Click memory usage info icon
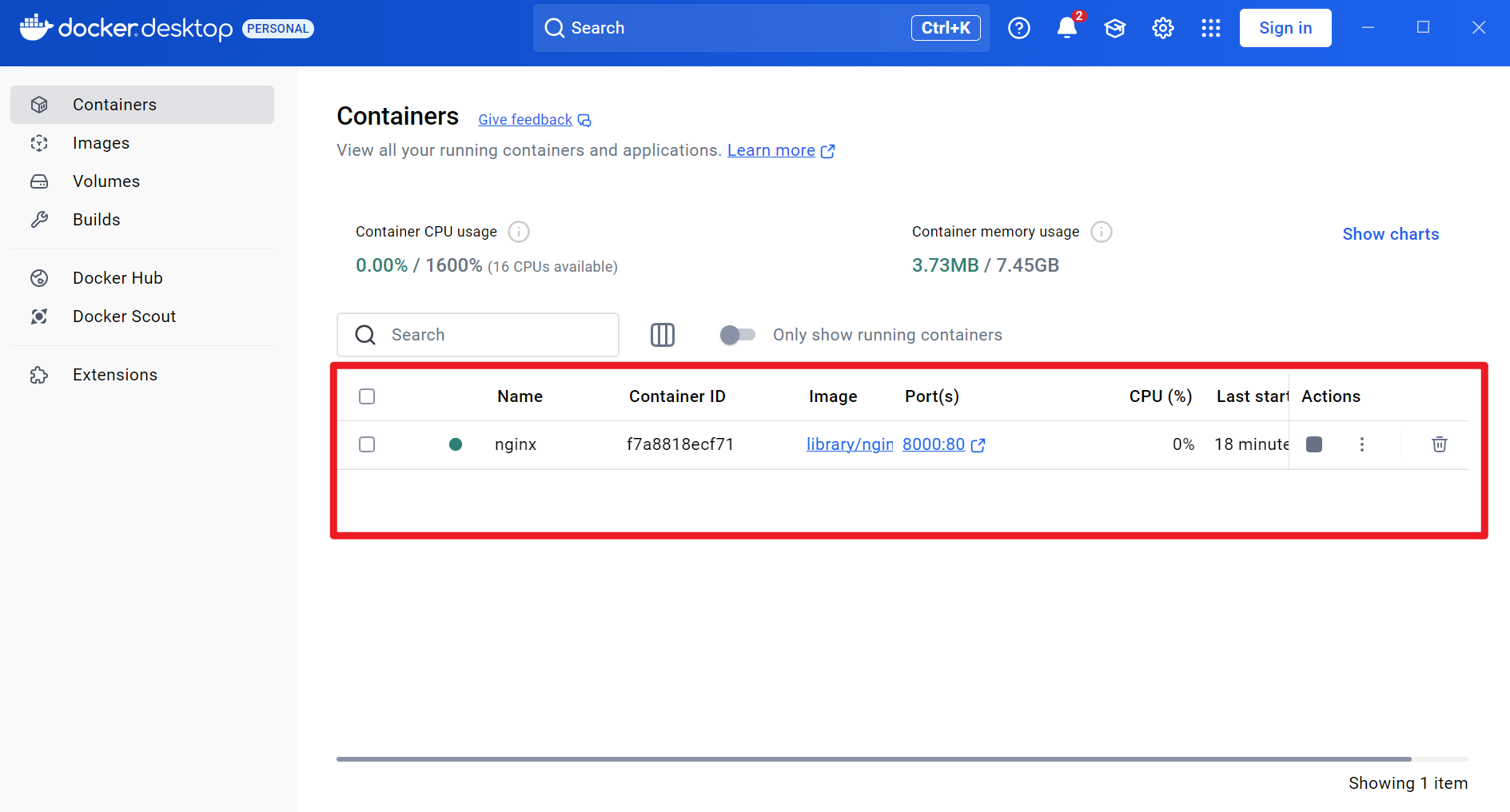 [1101, 232]
